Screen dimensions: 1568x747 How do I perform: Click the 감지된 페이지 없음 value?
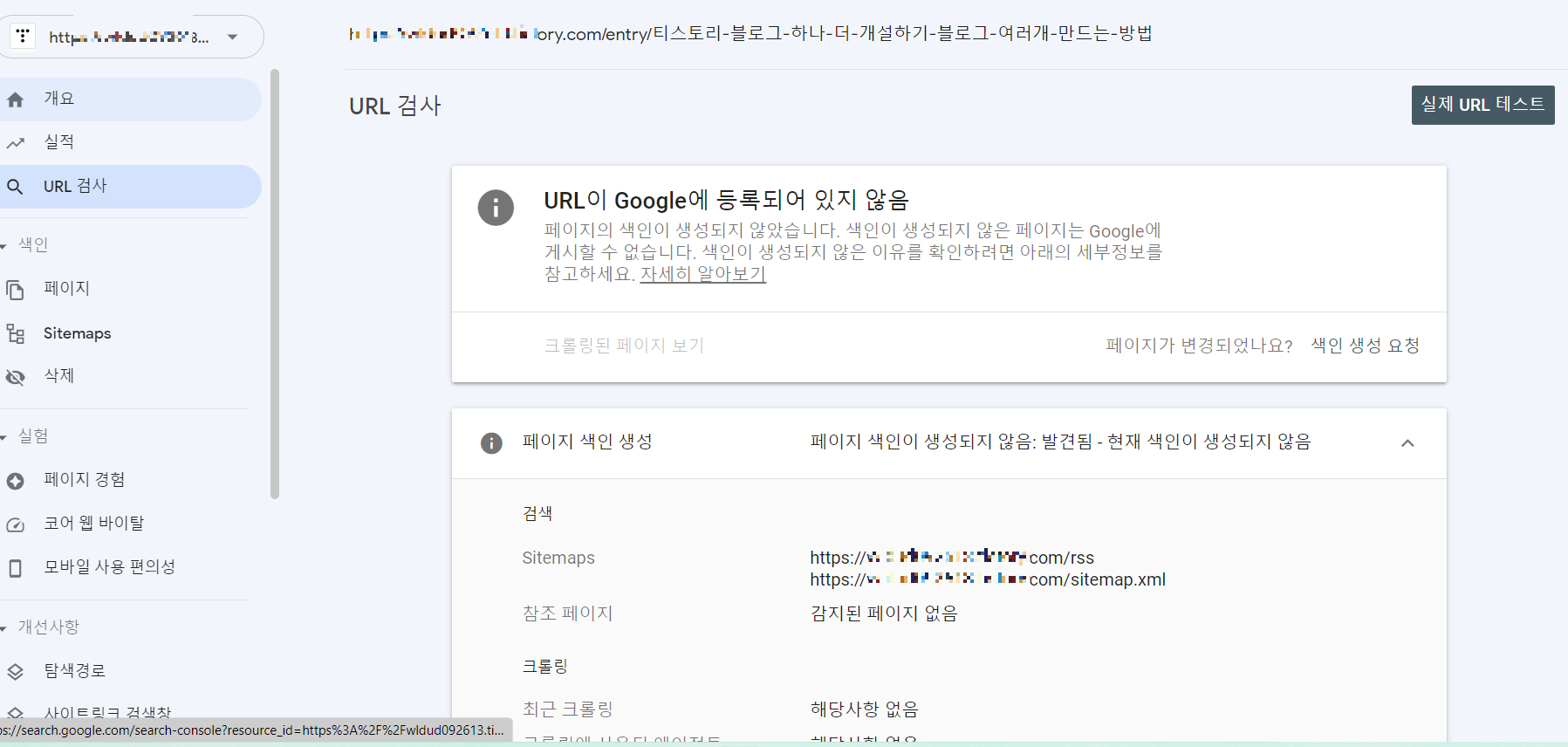884,613
